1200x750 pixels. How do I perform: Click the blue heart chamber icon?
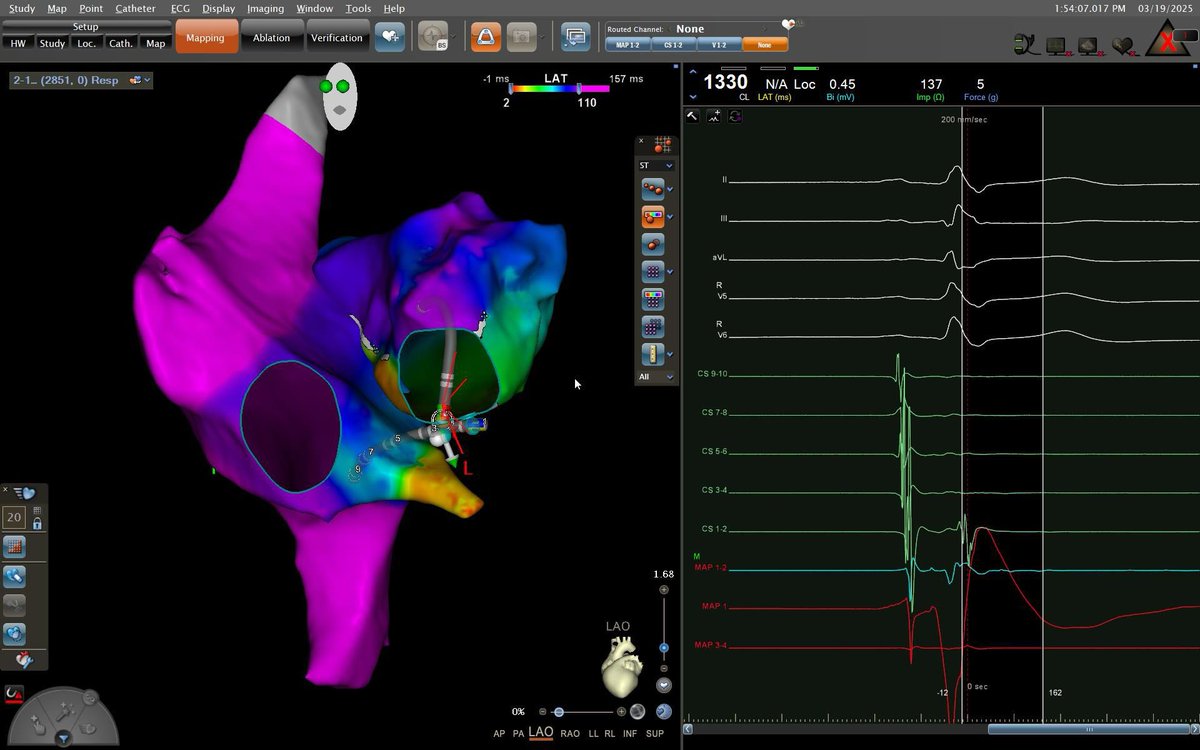coord(14,633)
